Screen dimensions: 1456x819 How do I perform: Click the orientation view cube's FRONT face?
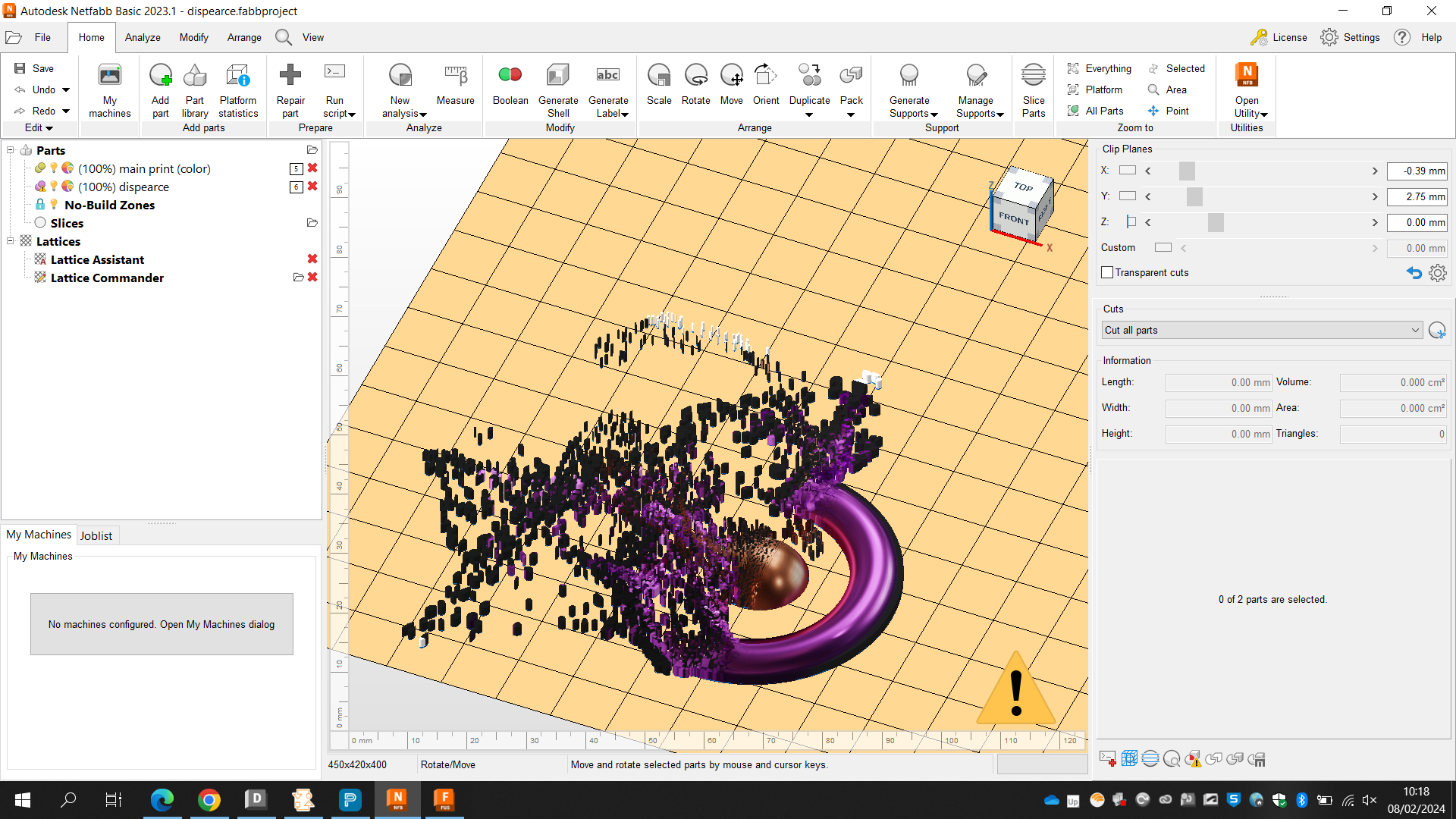click(1014, 218)
